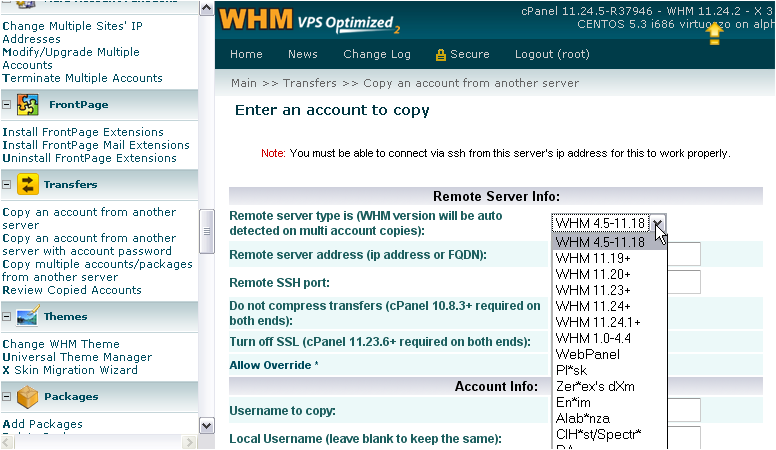Open Universal Theme Manager

click(x=77, y=357)
